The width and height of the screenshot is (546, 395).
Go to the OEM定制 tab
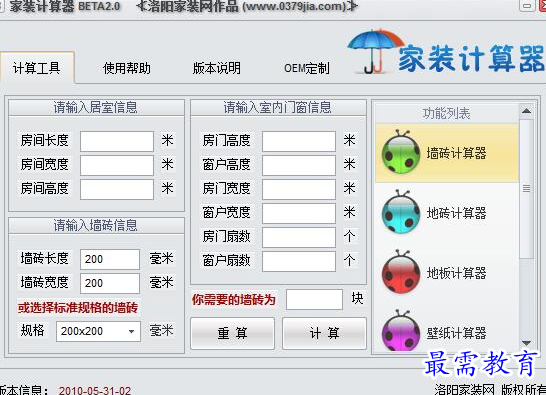306,68
